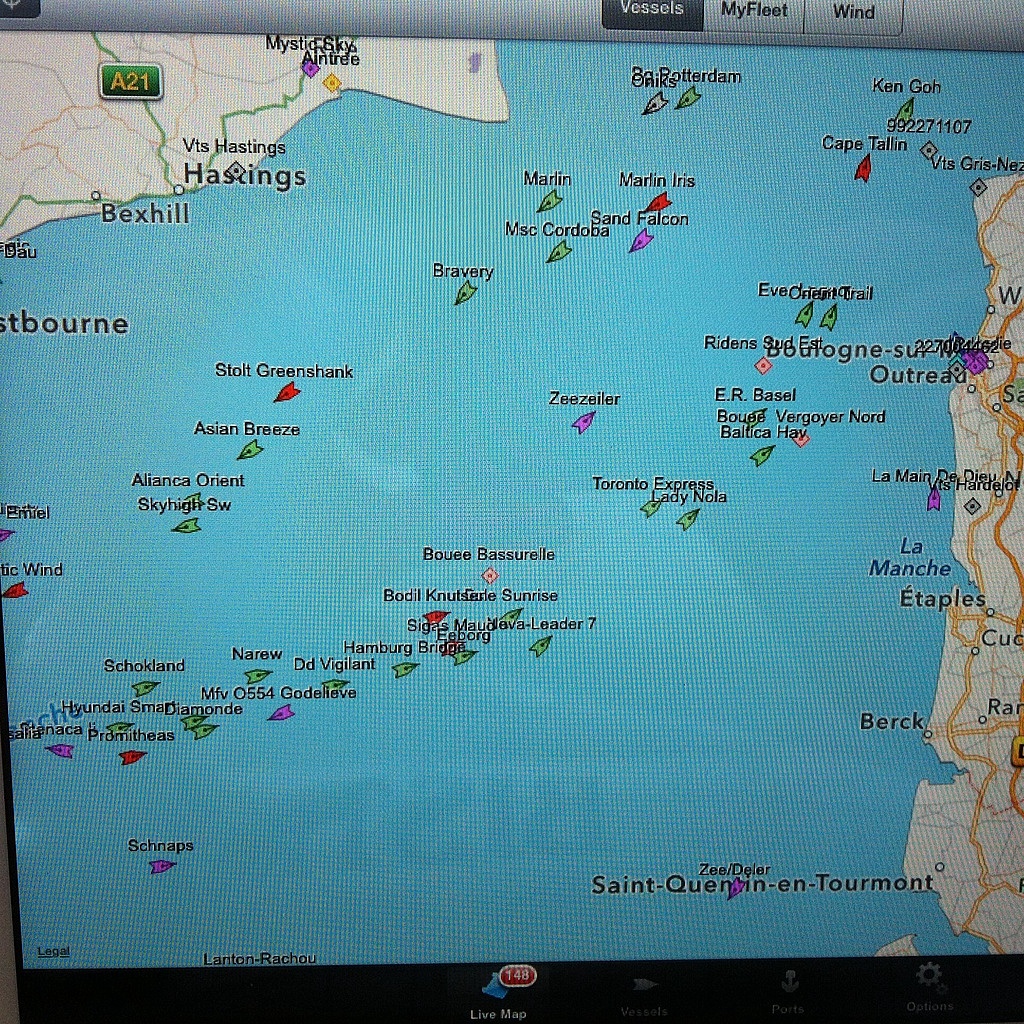
Task: Tap the La Manche sea label
Action: point(910,558)
